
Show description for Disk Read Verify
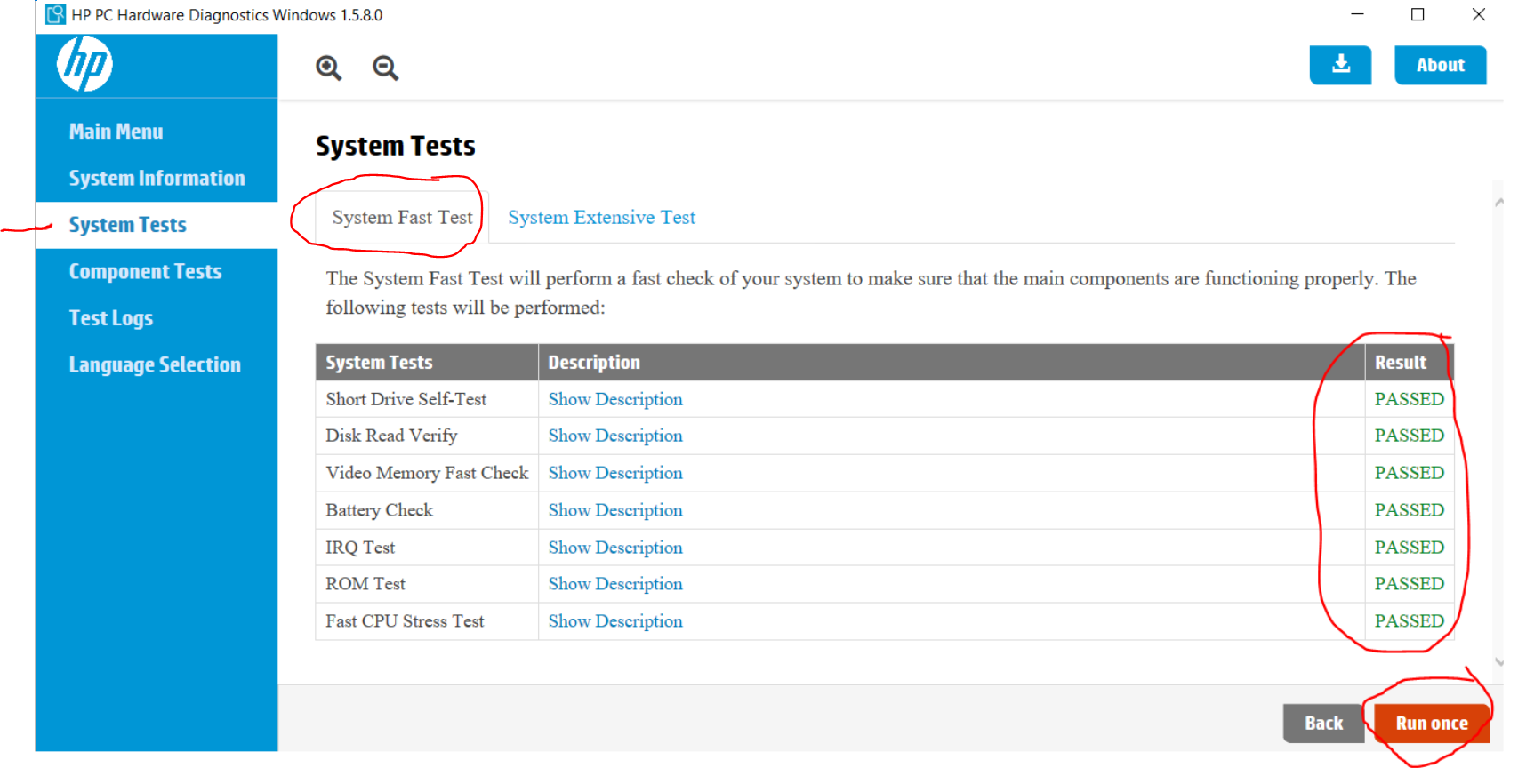[615, 436]
